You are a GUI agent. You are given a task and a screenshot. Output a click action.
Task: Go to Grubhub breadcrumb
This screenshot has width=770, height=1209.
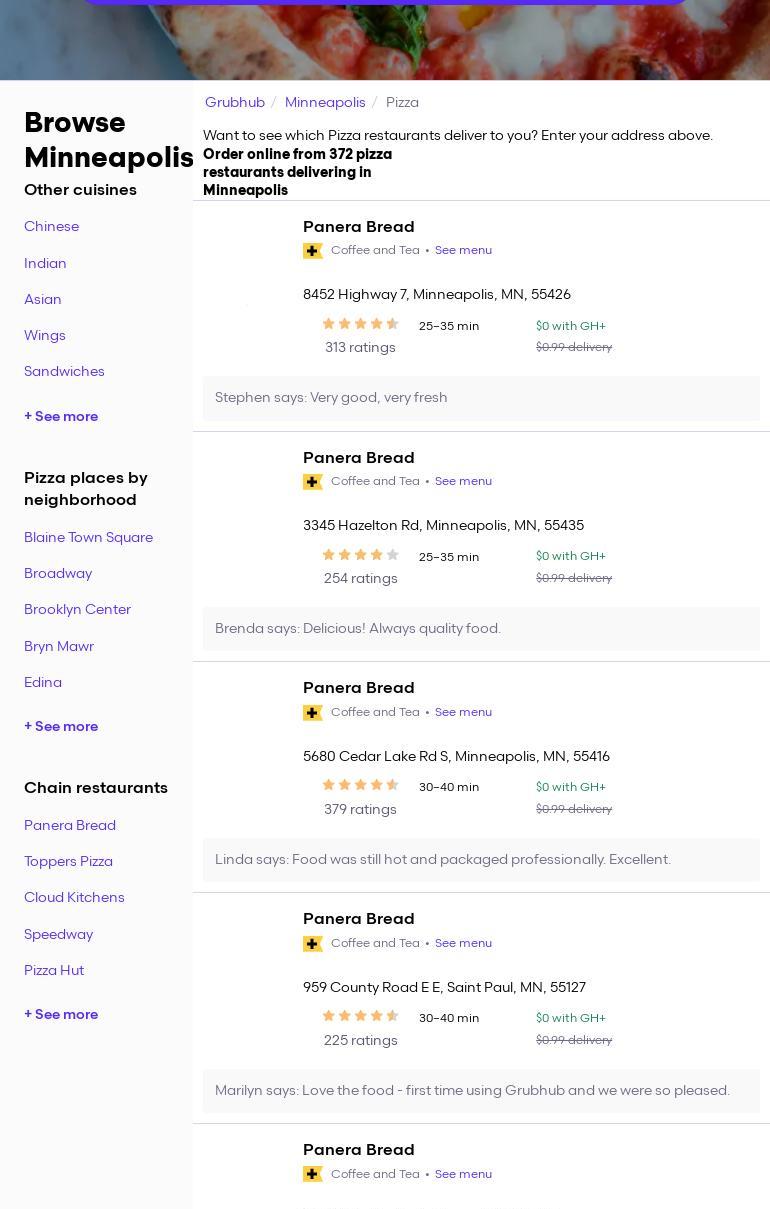click(x=235, y=102)
